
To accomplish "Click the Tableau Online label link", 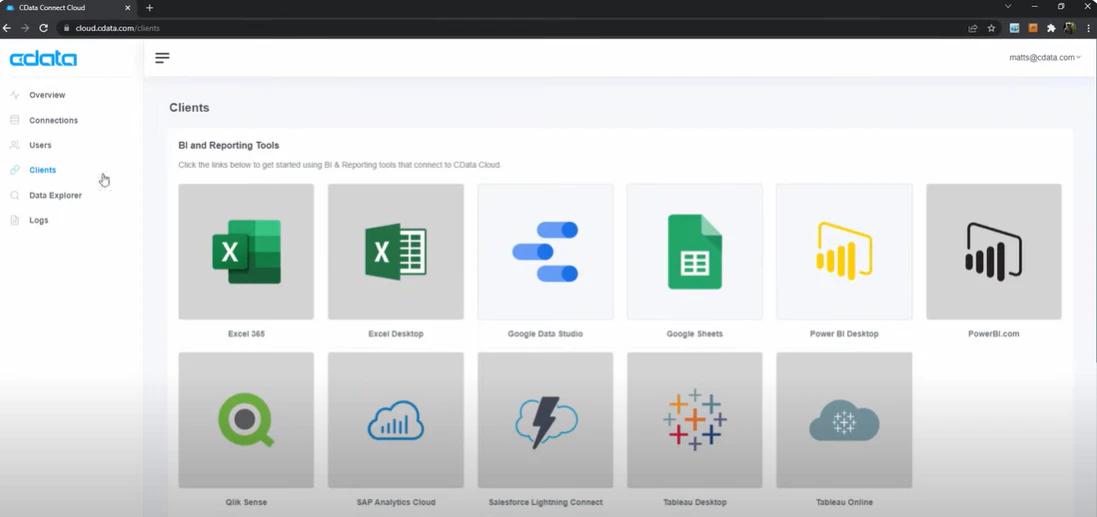I will pyautogui.click(x=844, y=502).
